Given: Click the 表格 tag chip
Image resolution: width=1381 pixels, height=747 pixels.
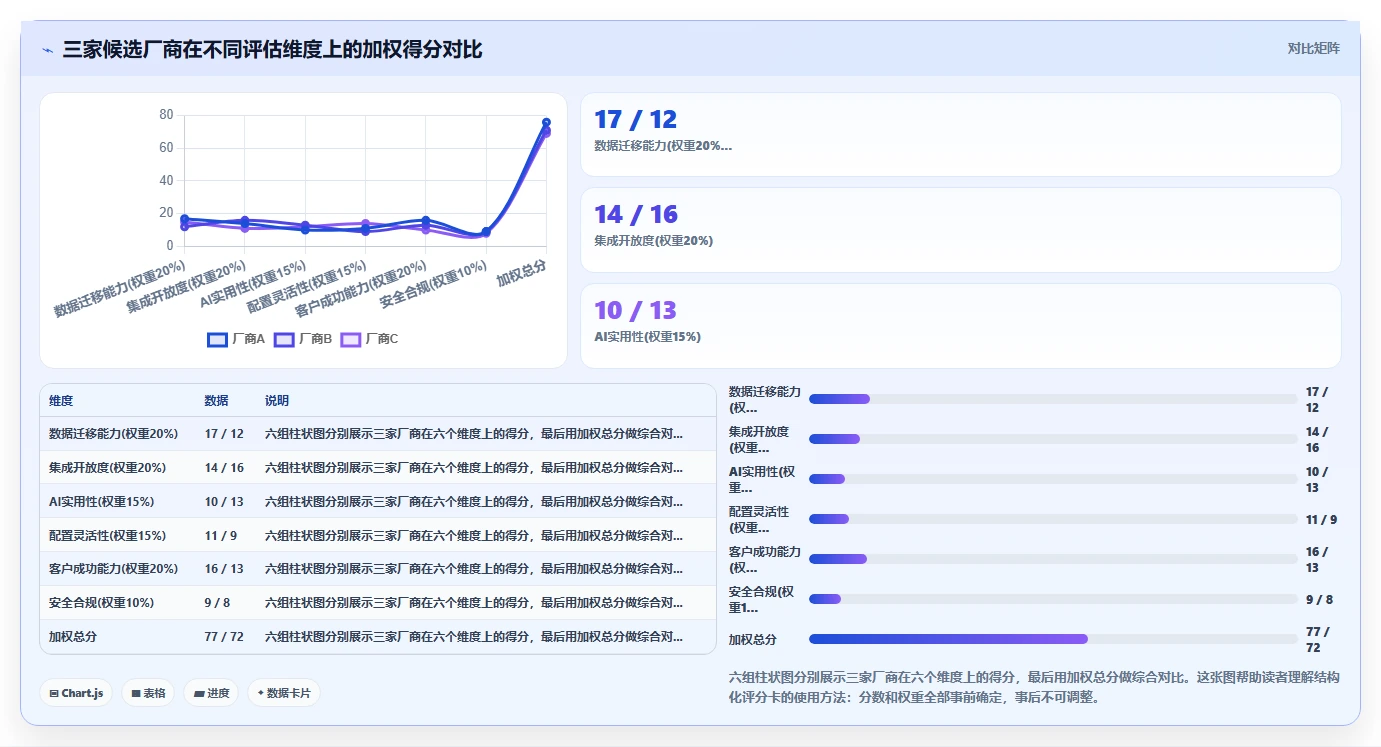Looking at the screenshot, I should click(x=148, y=693).
